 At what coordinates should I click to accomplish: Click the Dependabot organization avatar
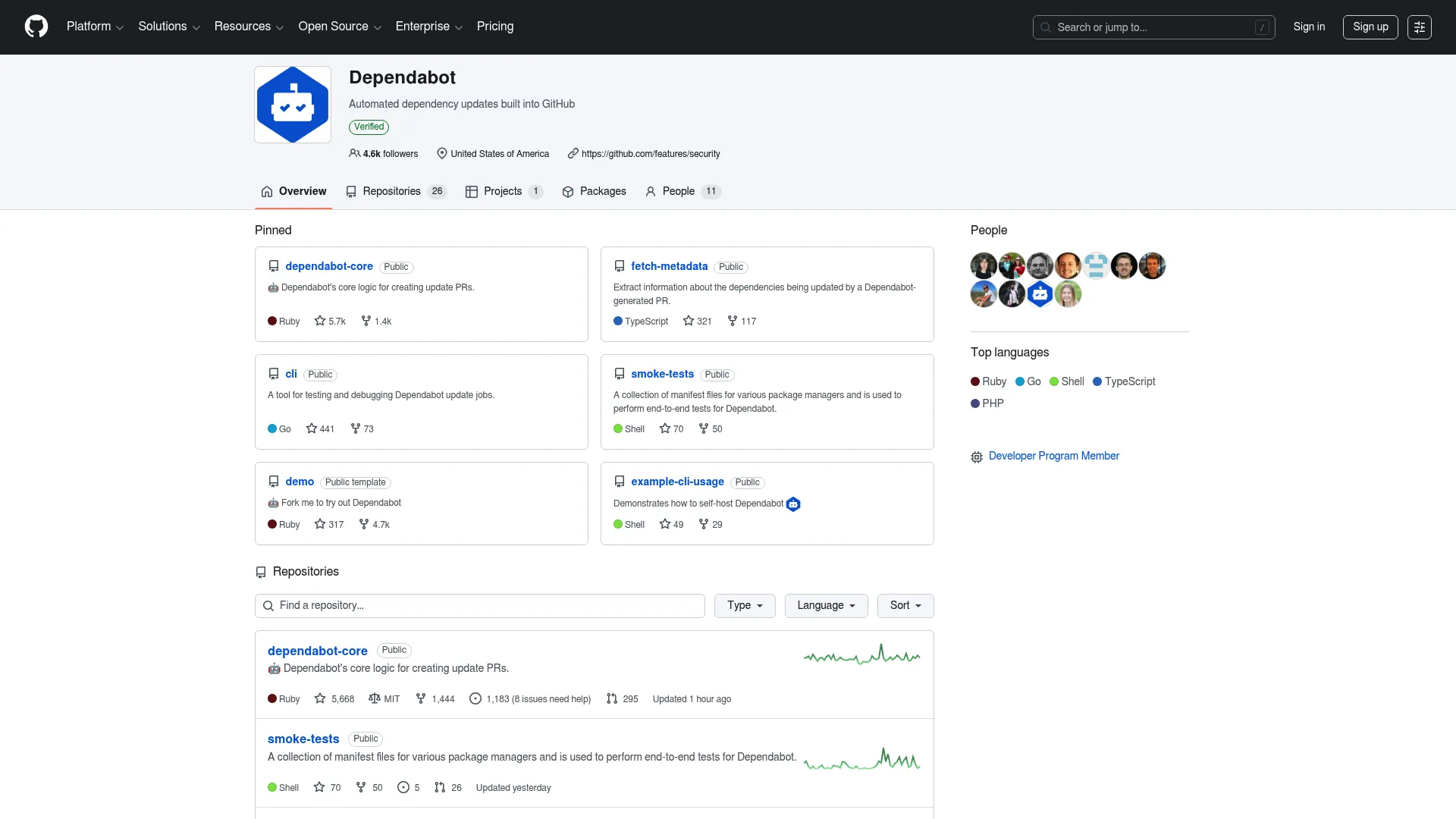293,105
